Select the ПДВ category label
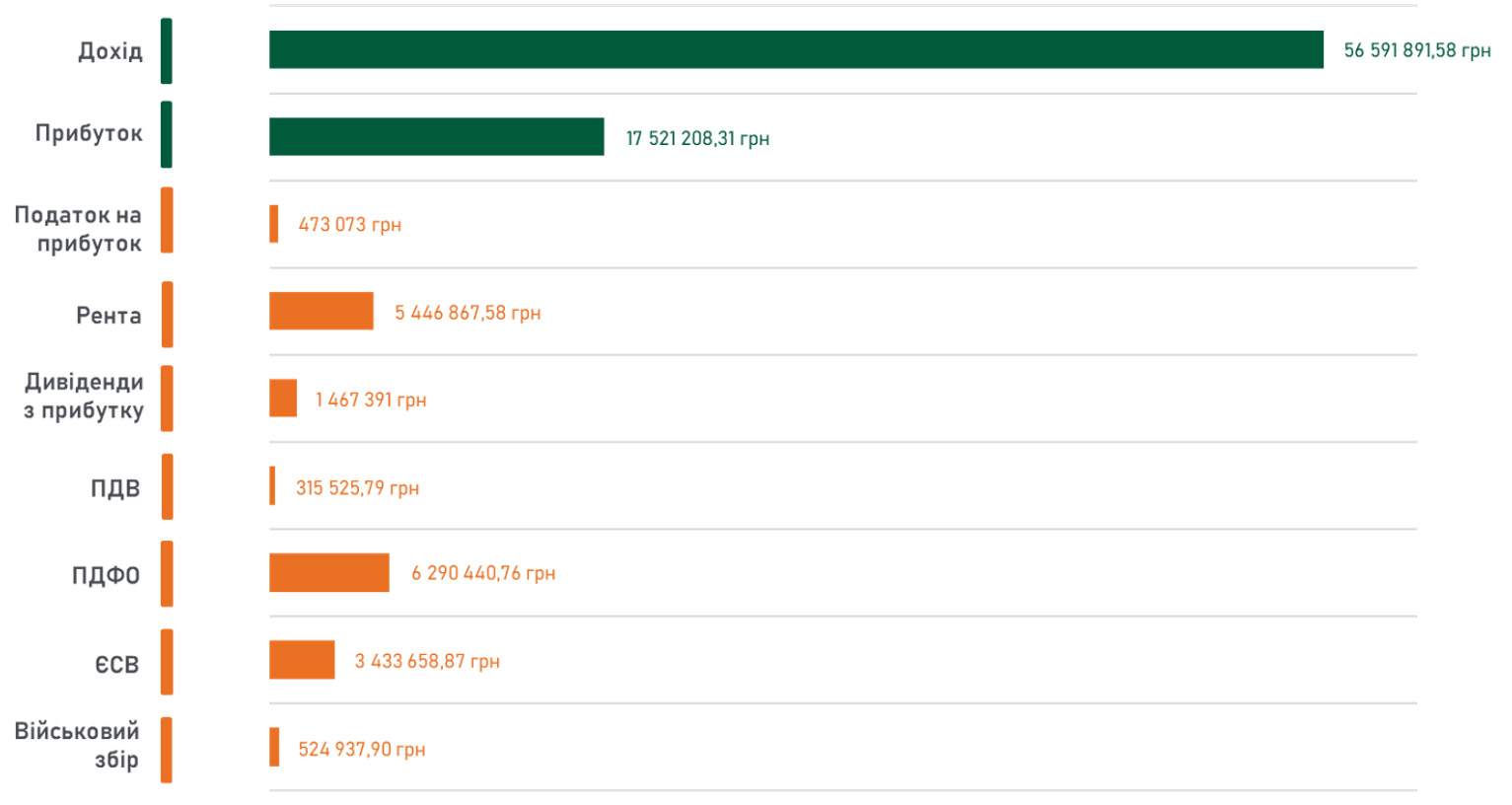1512x805 pixels. 115,488
